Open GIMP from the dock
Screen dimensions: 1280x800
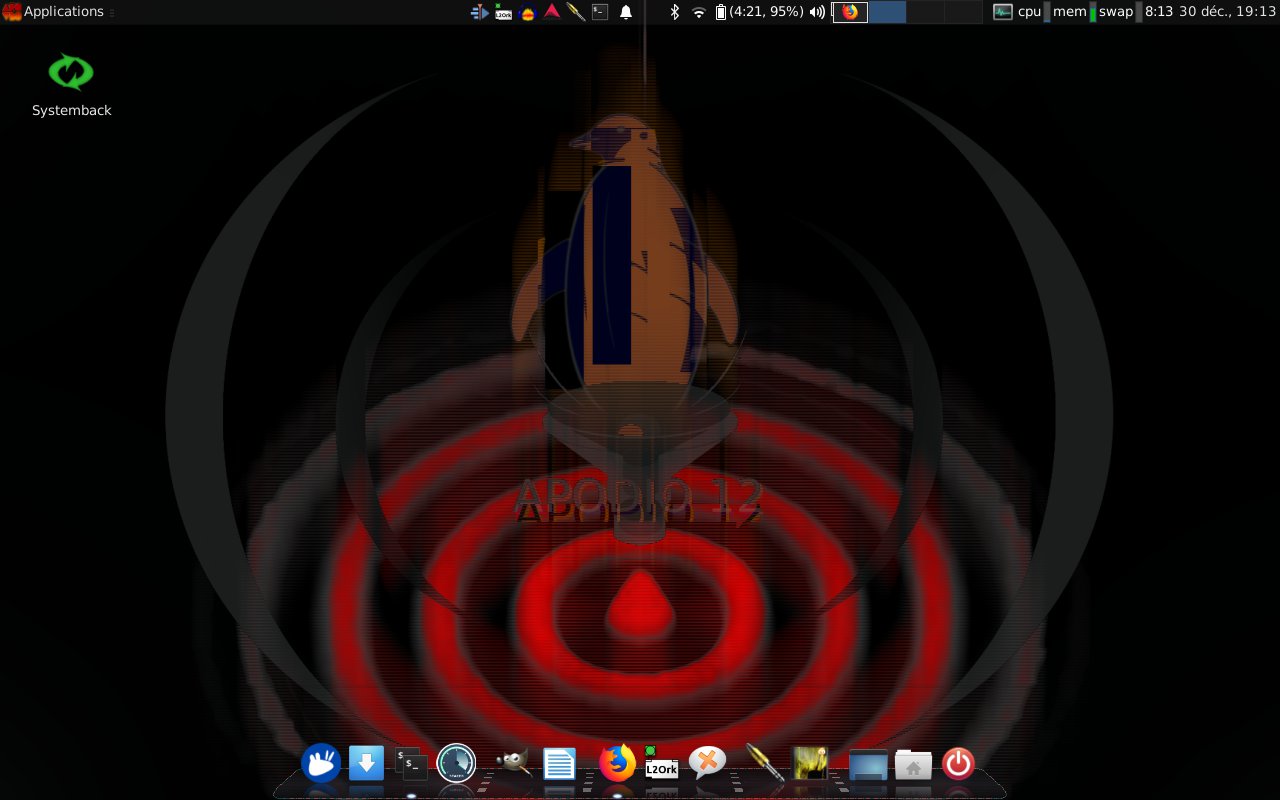pyautogui.click(x=513, y=764)
